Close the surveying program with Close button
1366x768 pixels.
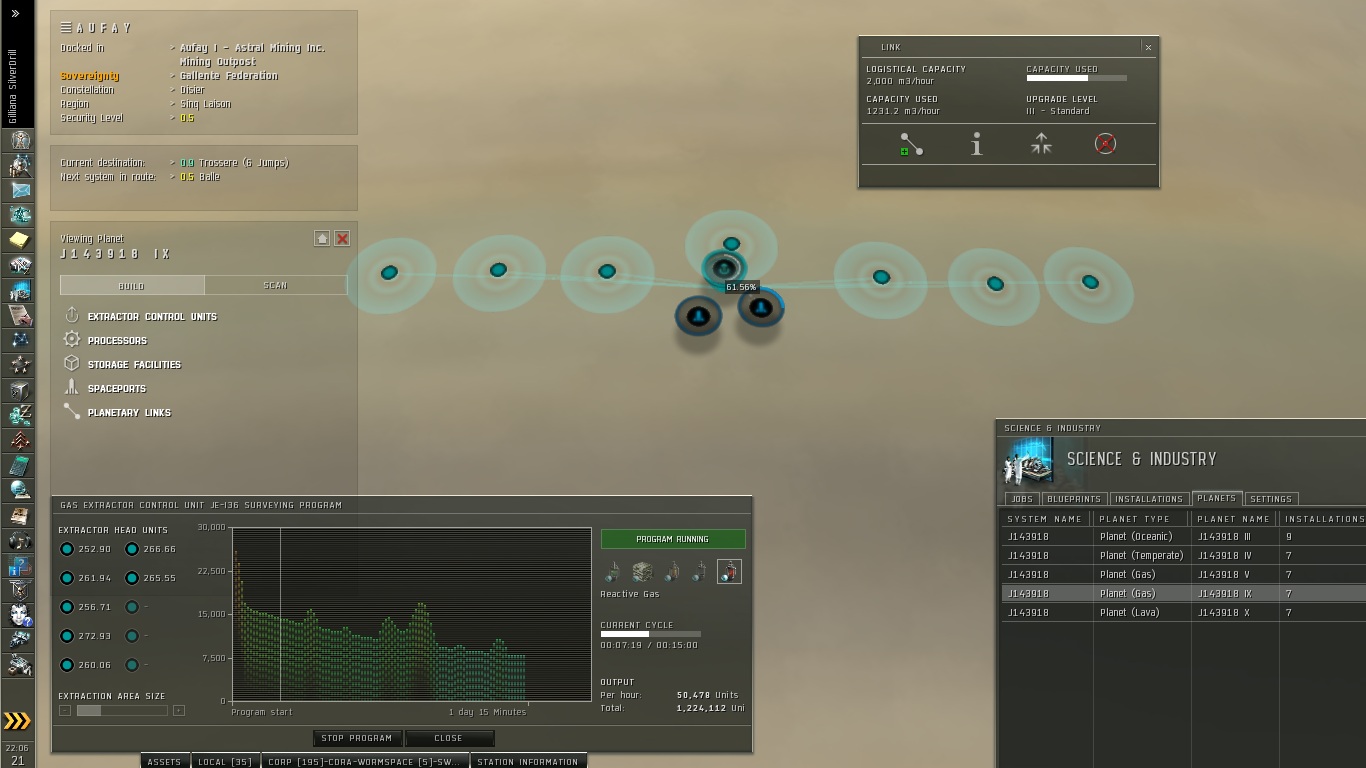point(448,738)
